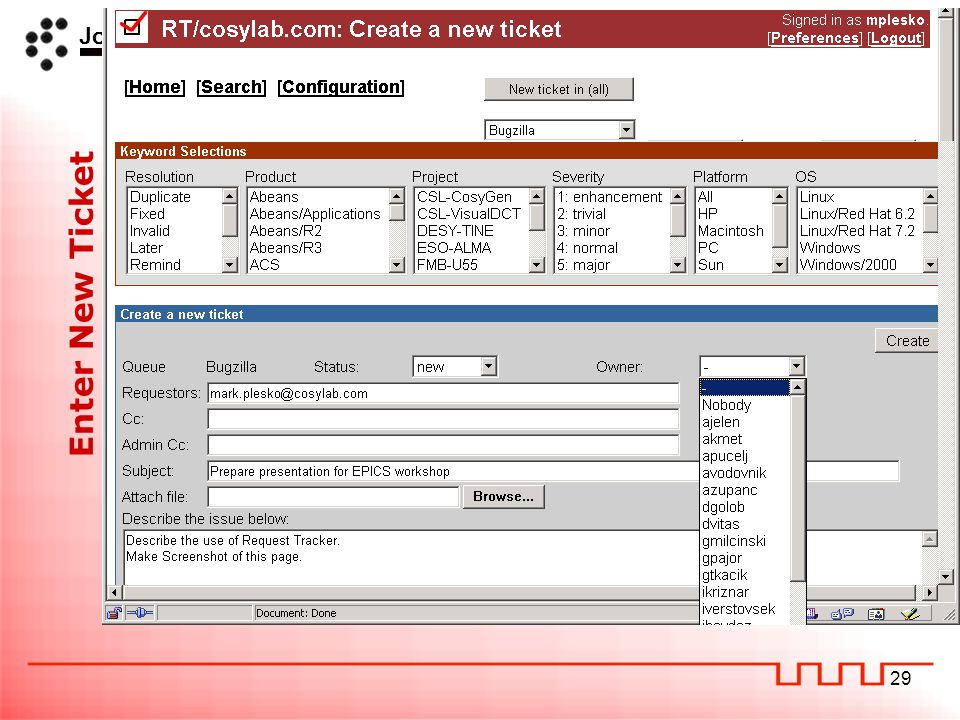Expand the Status dropdown showing new

[x=488, y=366]
